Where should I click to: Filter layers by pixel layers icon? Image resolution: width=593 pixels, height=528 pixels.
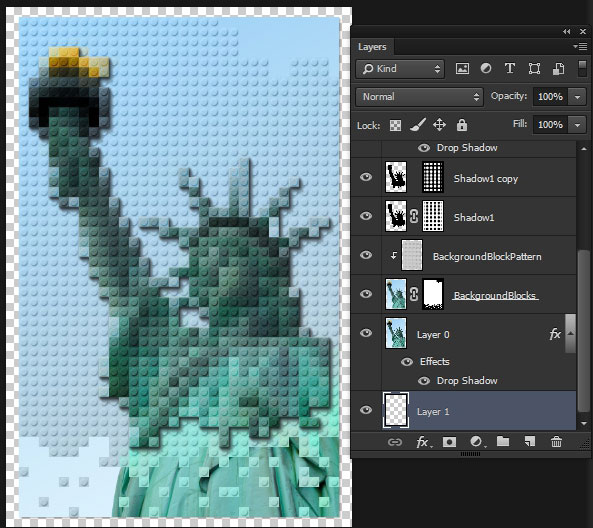pos(462,69)
